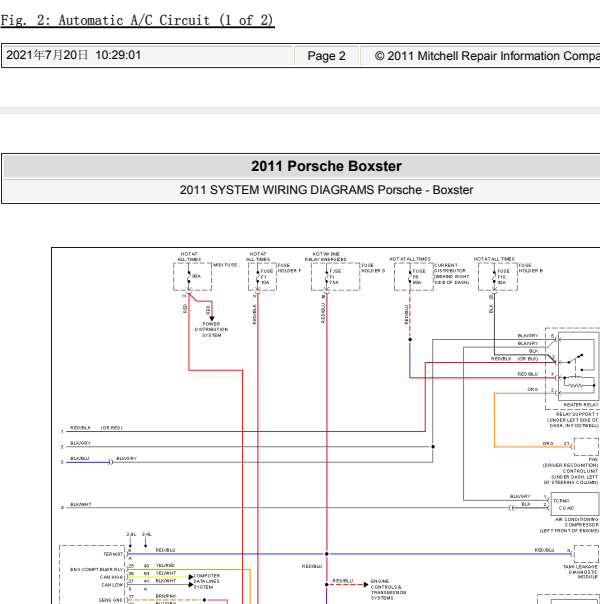600x604 pixels.
Task: Click the 'CAN HIGH' pin label
Action: pos(111,577)
